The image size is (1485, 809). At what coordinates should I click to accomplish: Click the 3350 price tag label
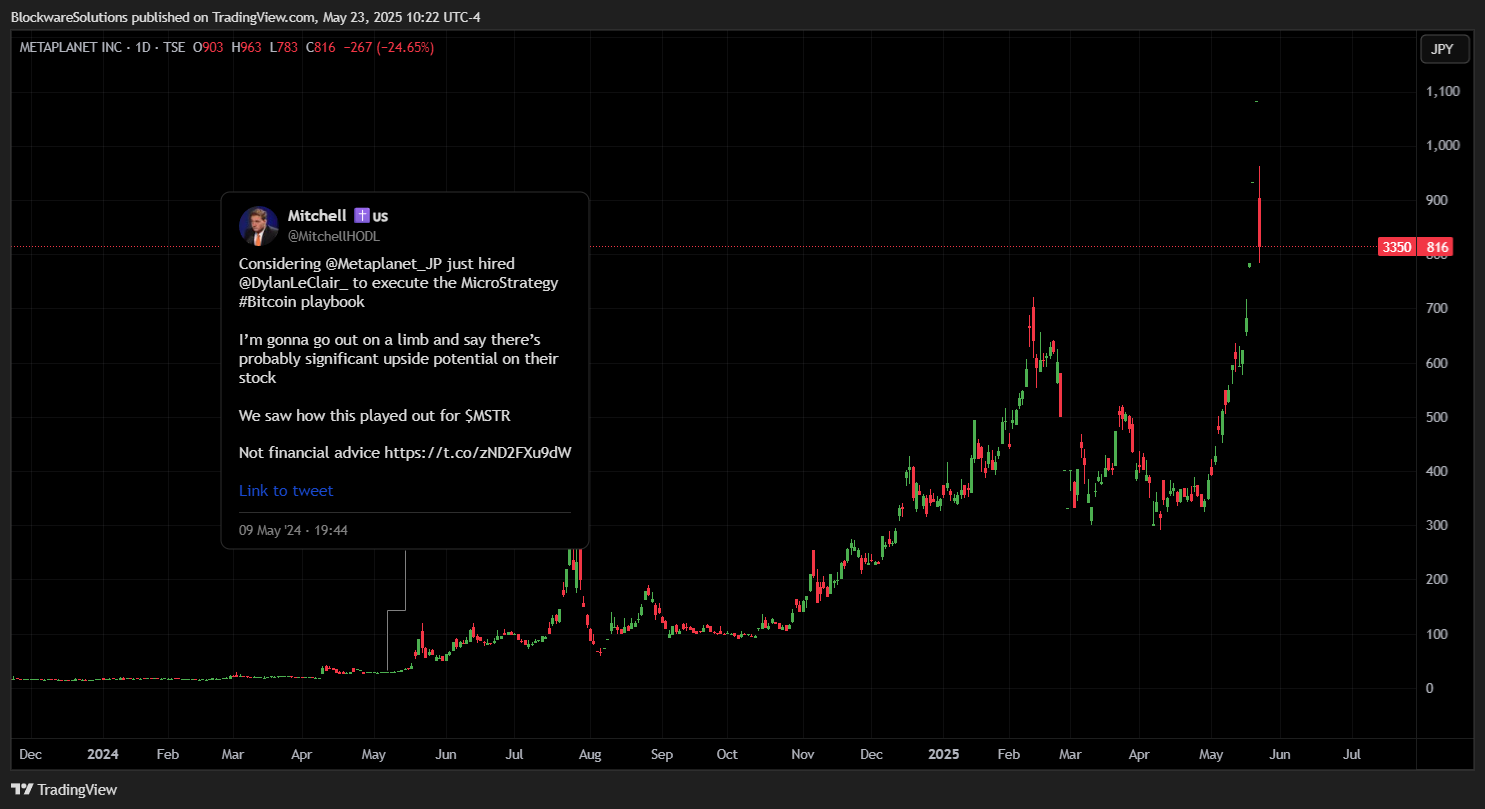1396,247
